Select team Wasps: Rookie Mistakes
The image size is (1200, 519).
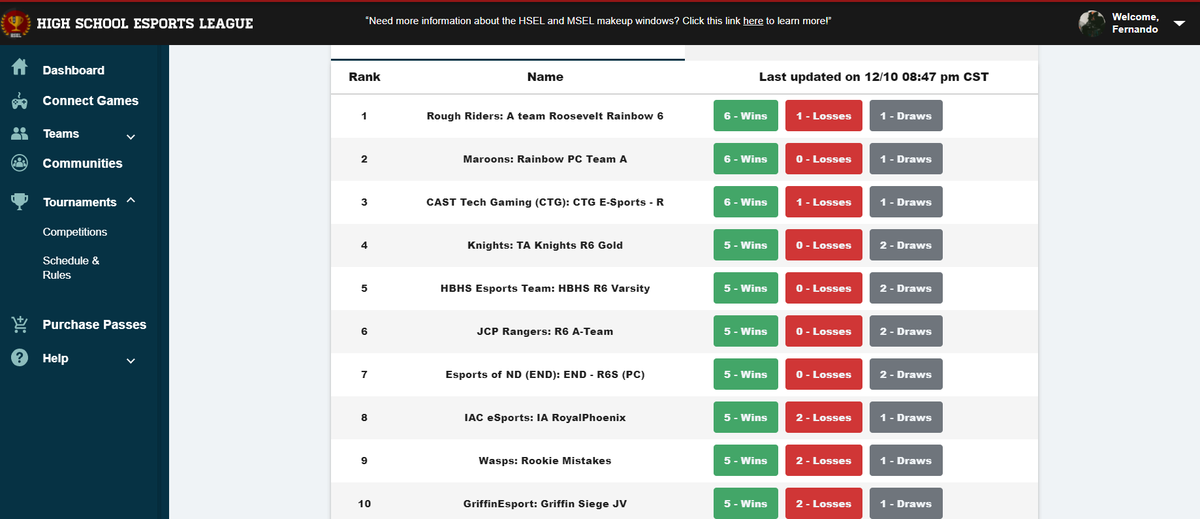coord(545,460)
